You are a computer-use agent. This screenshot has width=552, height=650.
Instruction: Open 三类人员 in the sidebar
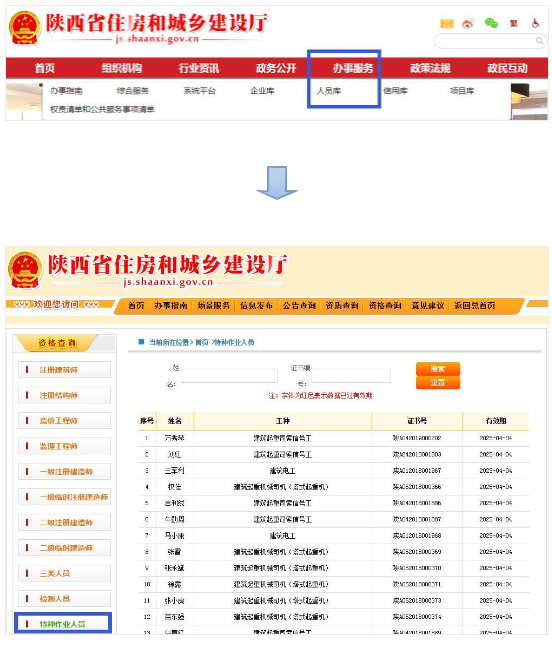click(x=64, y=573)
